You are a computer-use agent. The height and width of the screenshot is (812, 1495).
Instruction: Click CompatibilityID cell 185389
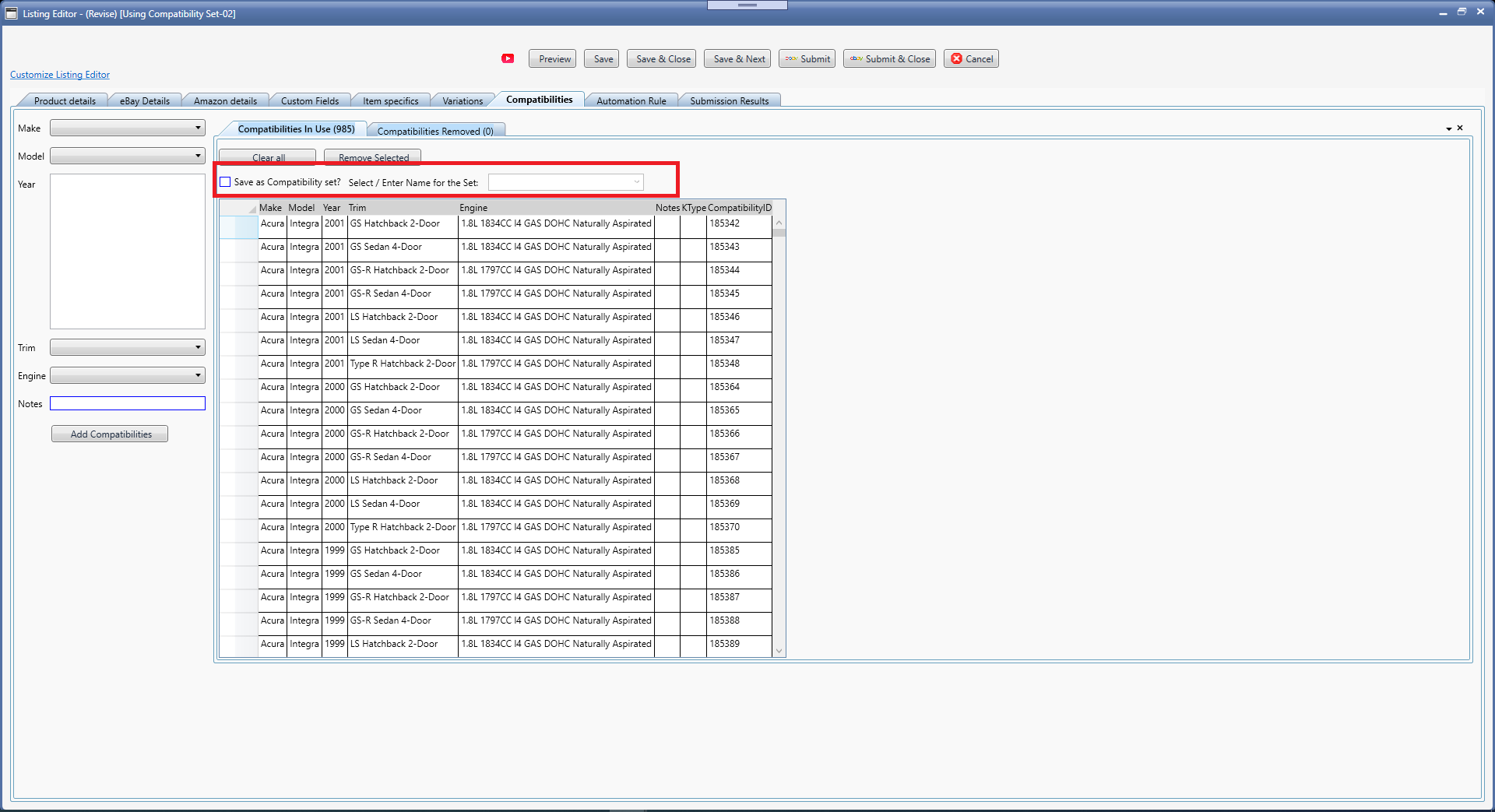(x=739, y=646)
